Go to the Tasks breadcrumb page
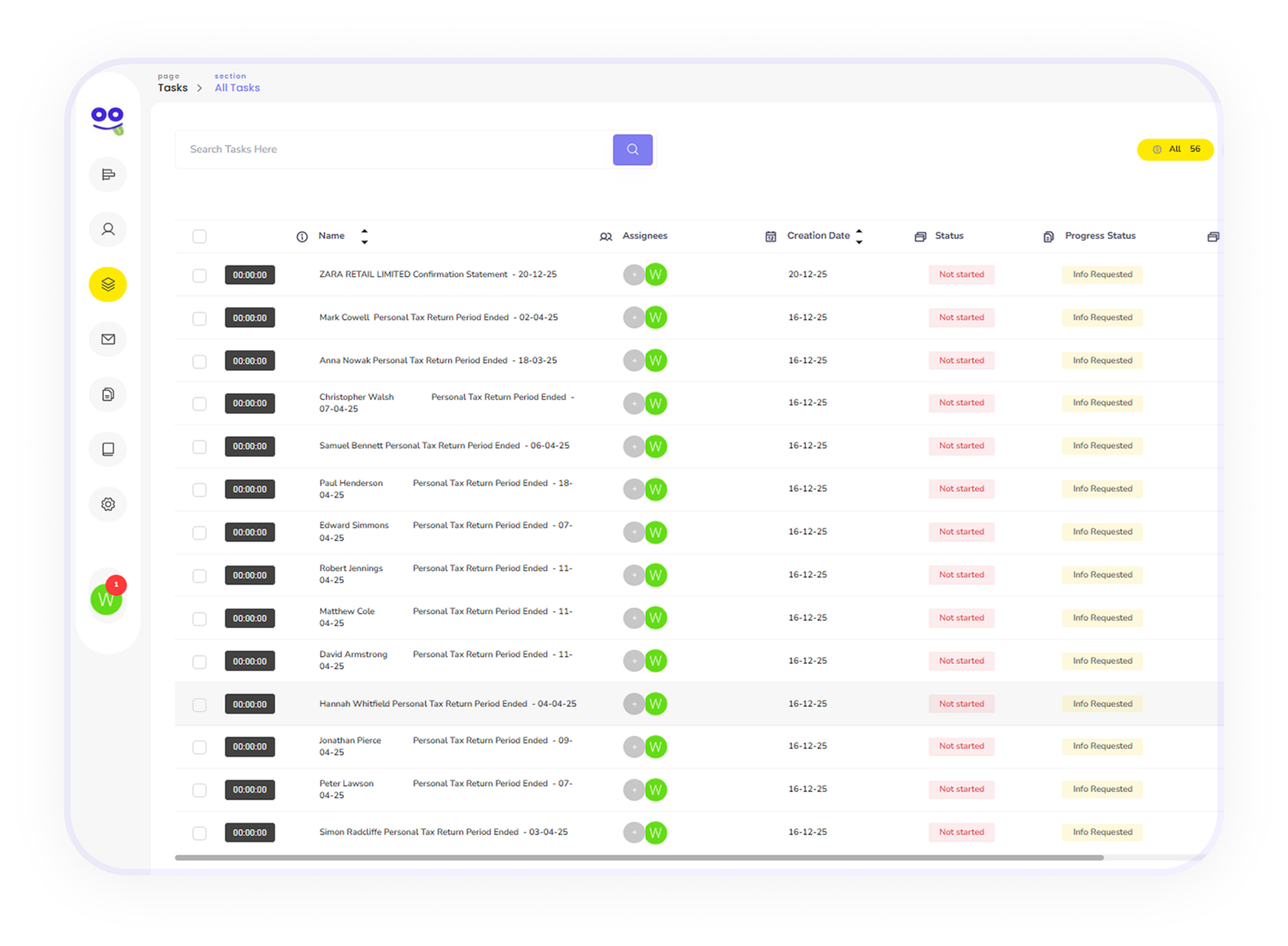Viewport: 1288px width, 946px height. point(173,87)
